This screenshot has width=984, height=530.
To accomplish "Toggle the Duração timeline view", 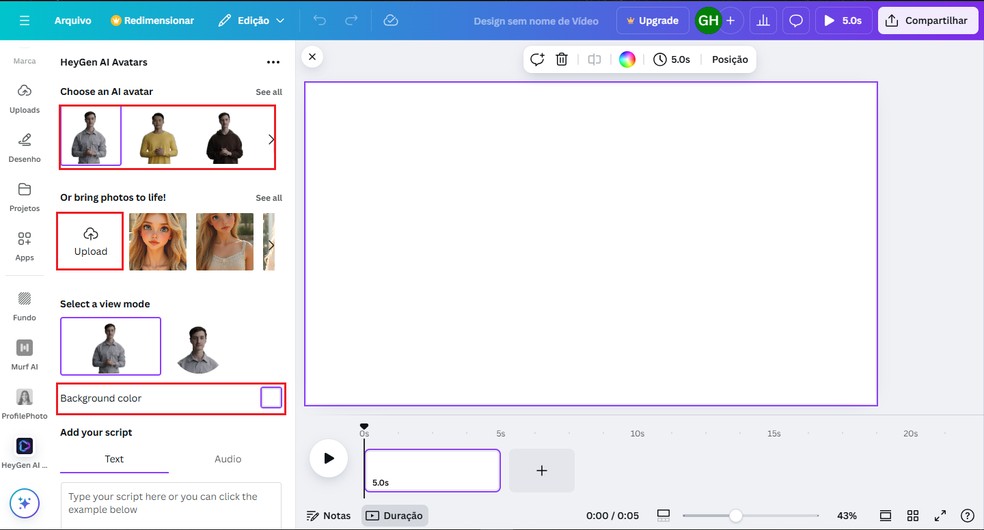I will (395, 516).
